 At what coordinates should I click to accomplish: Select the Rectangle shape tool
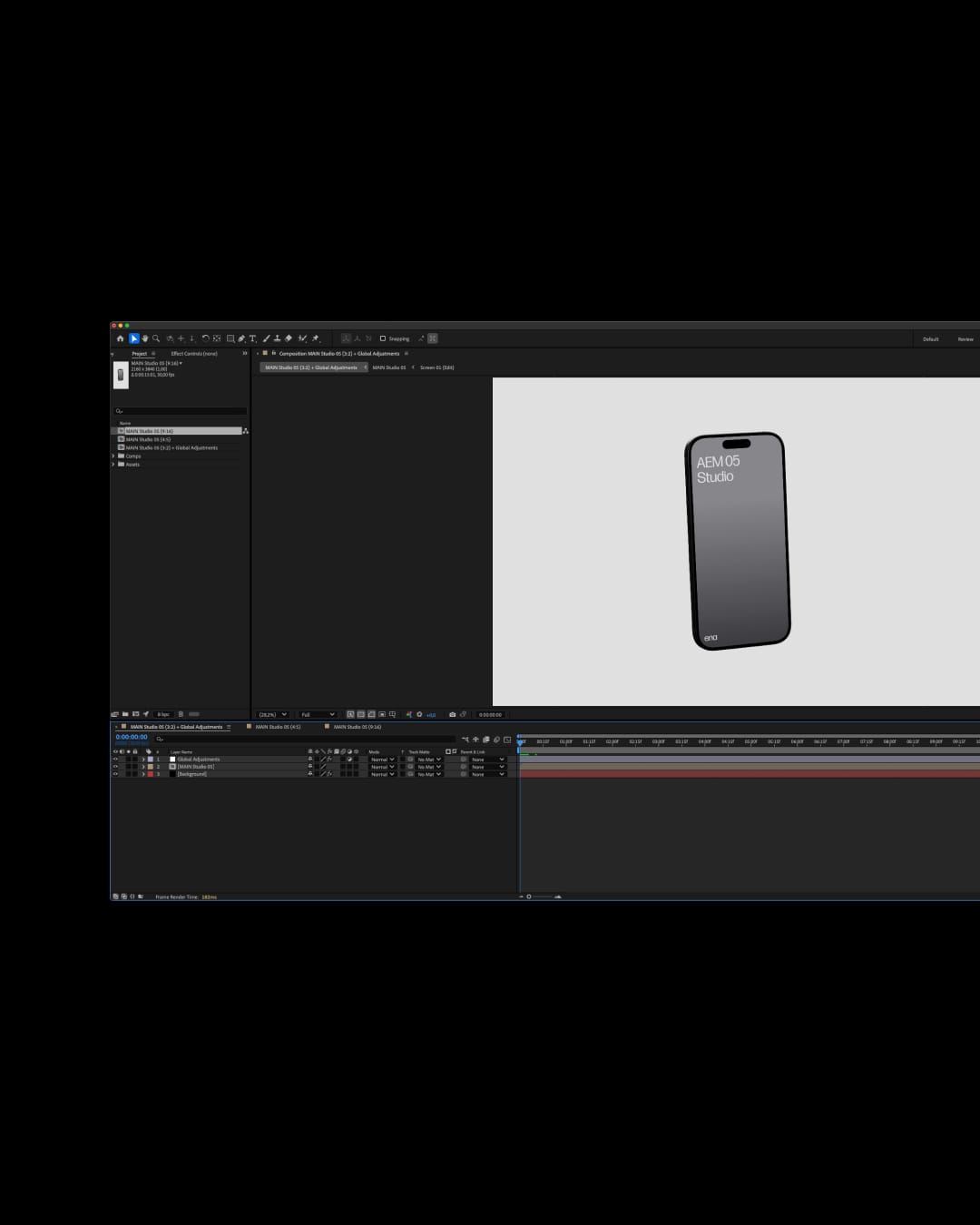tap(230, 338)
